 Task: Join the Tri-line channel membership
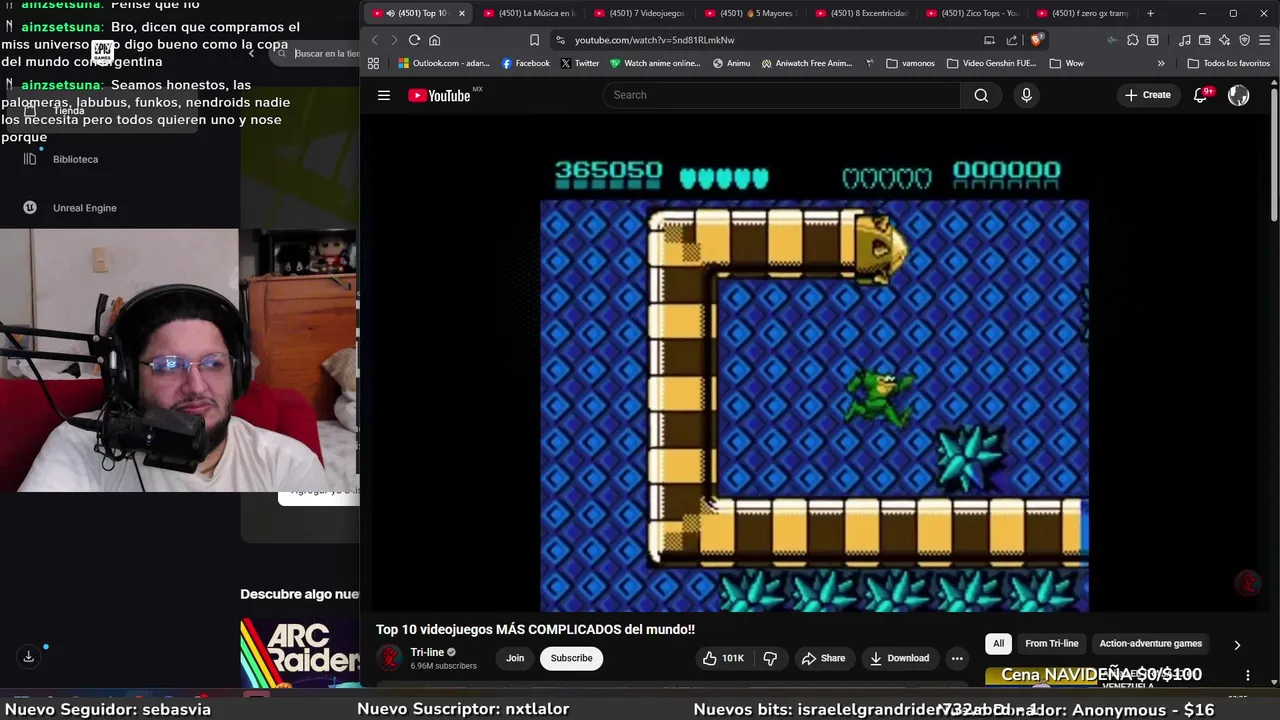[515, 658]
